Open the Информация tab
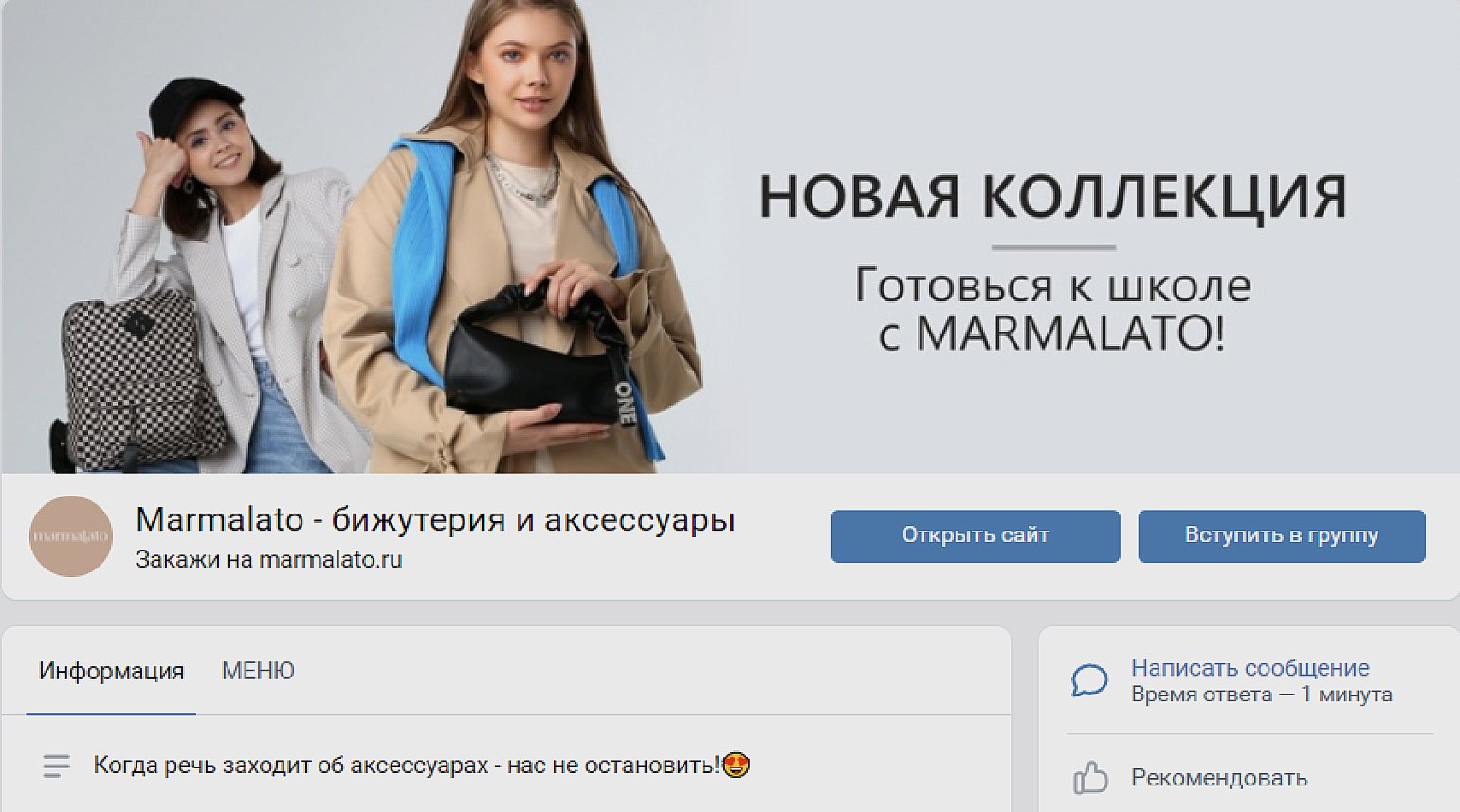1460x812 pixels. pyautogui.click(x=111, y=671)
